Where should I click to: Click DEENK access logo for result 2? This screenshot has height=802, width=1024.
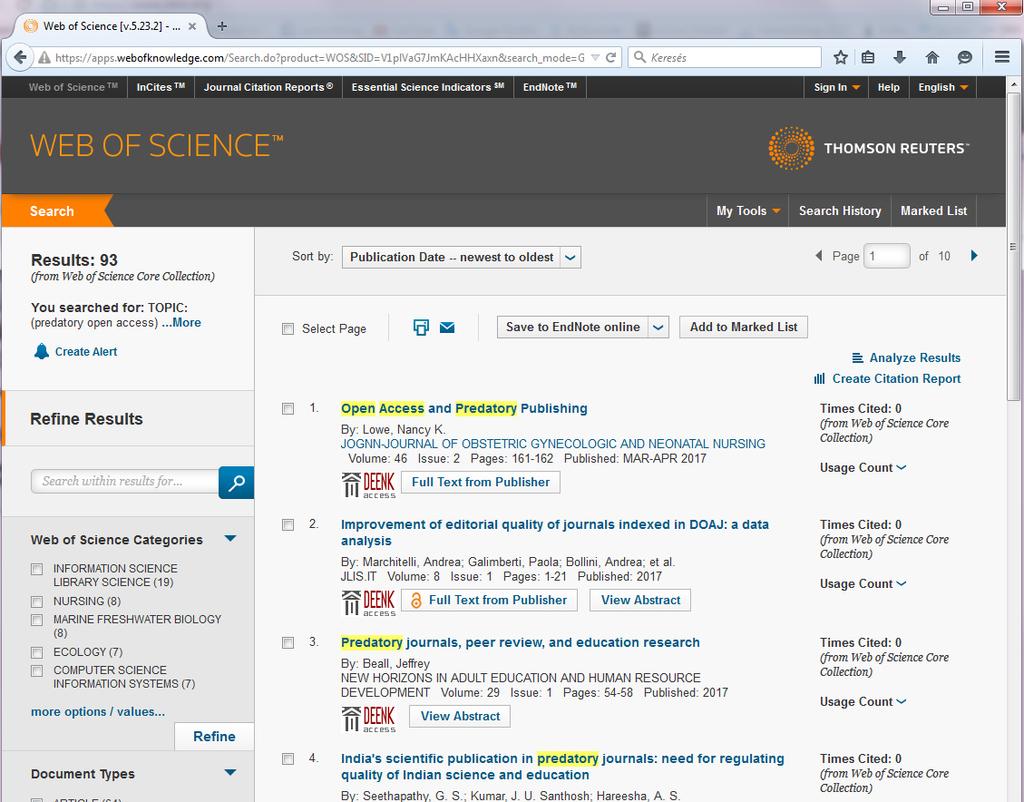click(x=368, y=603)
